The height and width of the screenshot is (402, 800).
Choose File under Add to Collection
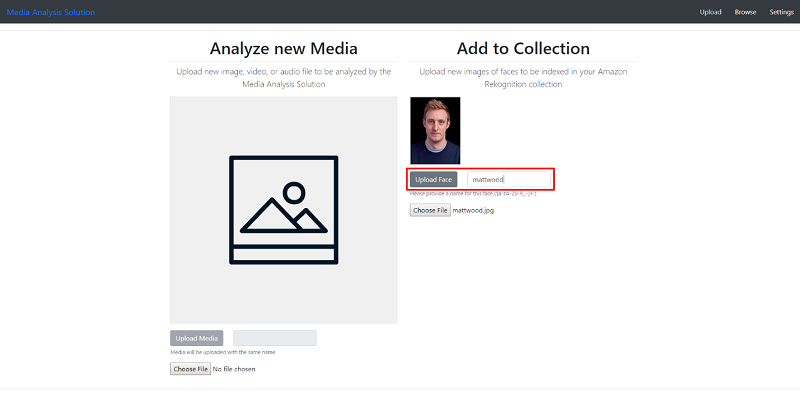[x=430, y=211]
